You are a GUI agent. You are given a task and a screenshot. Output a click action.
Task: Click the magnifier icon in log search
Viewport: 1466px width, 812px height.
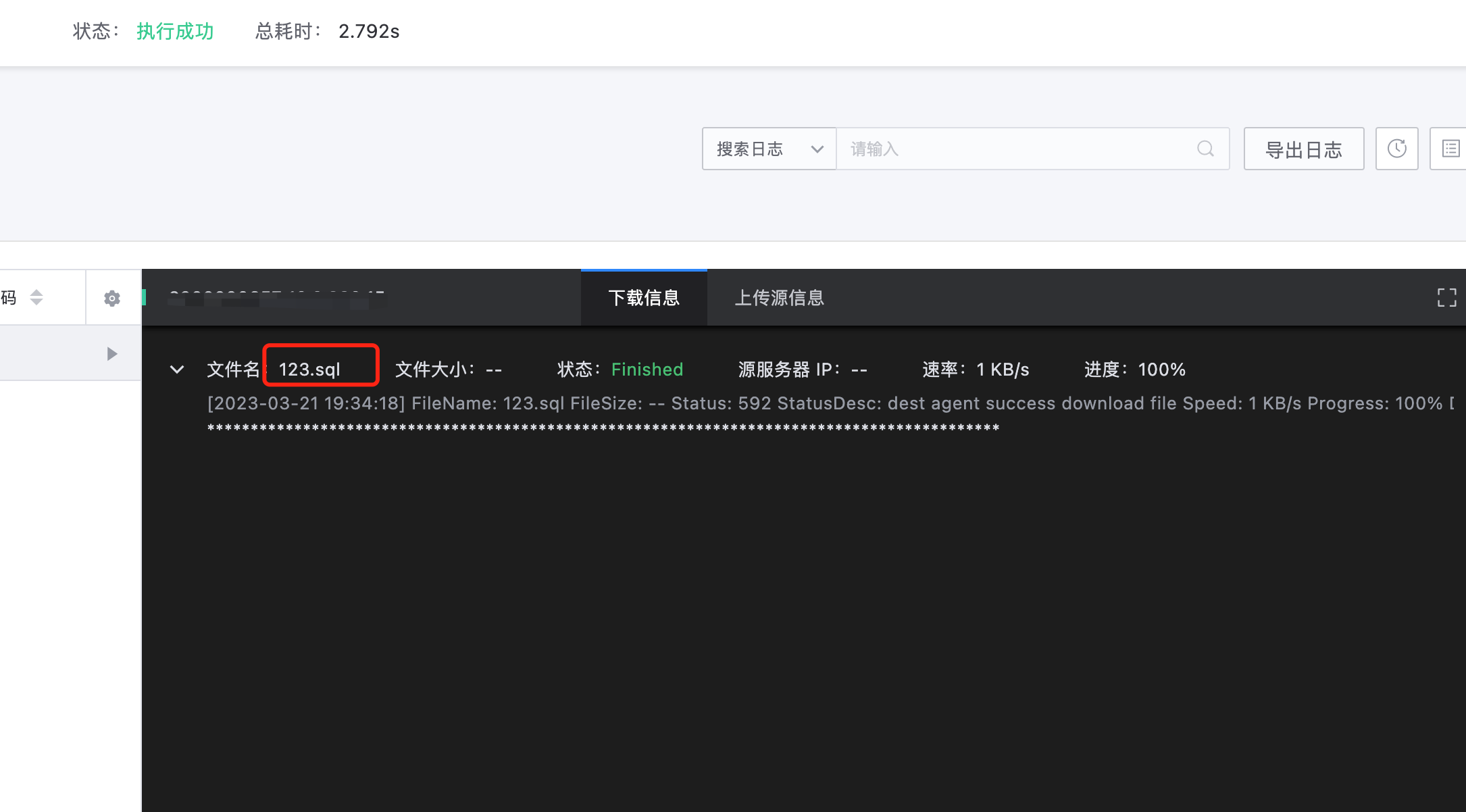pos(1205,149)
